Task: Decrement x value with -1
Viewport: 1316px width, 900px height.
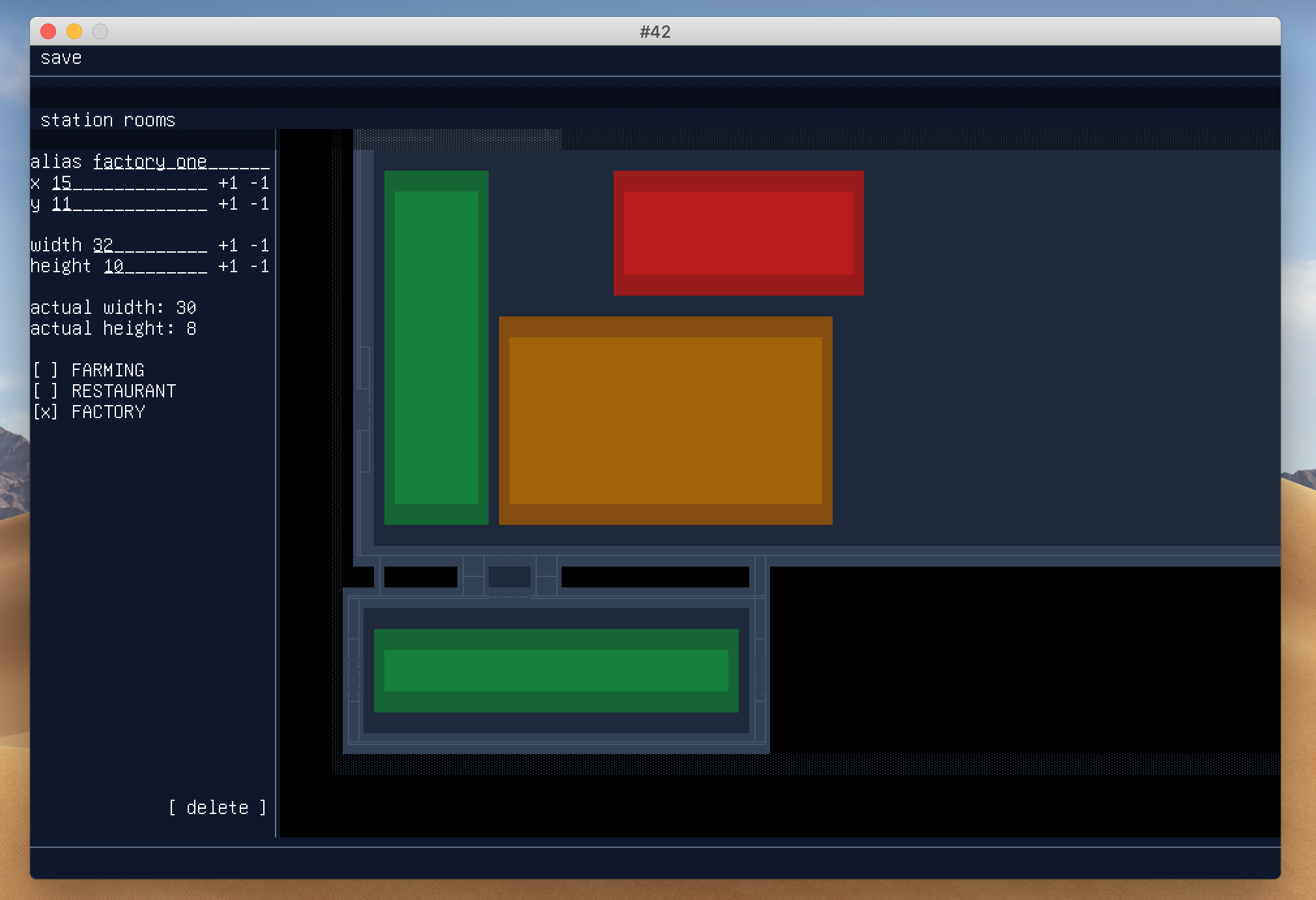Action: 259,183
